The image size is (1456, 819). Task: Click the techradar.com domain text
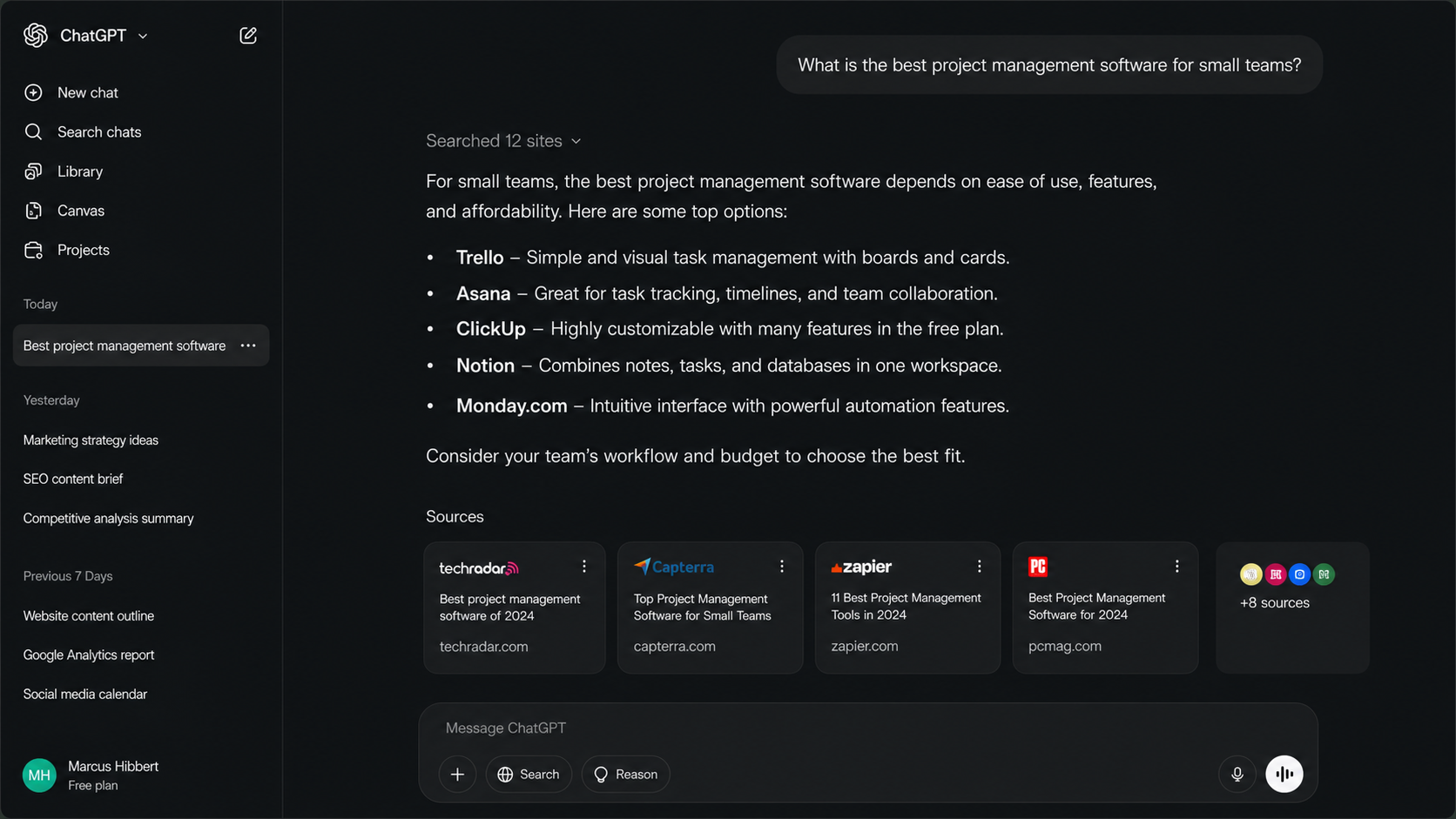tap(483, 647)
